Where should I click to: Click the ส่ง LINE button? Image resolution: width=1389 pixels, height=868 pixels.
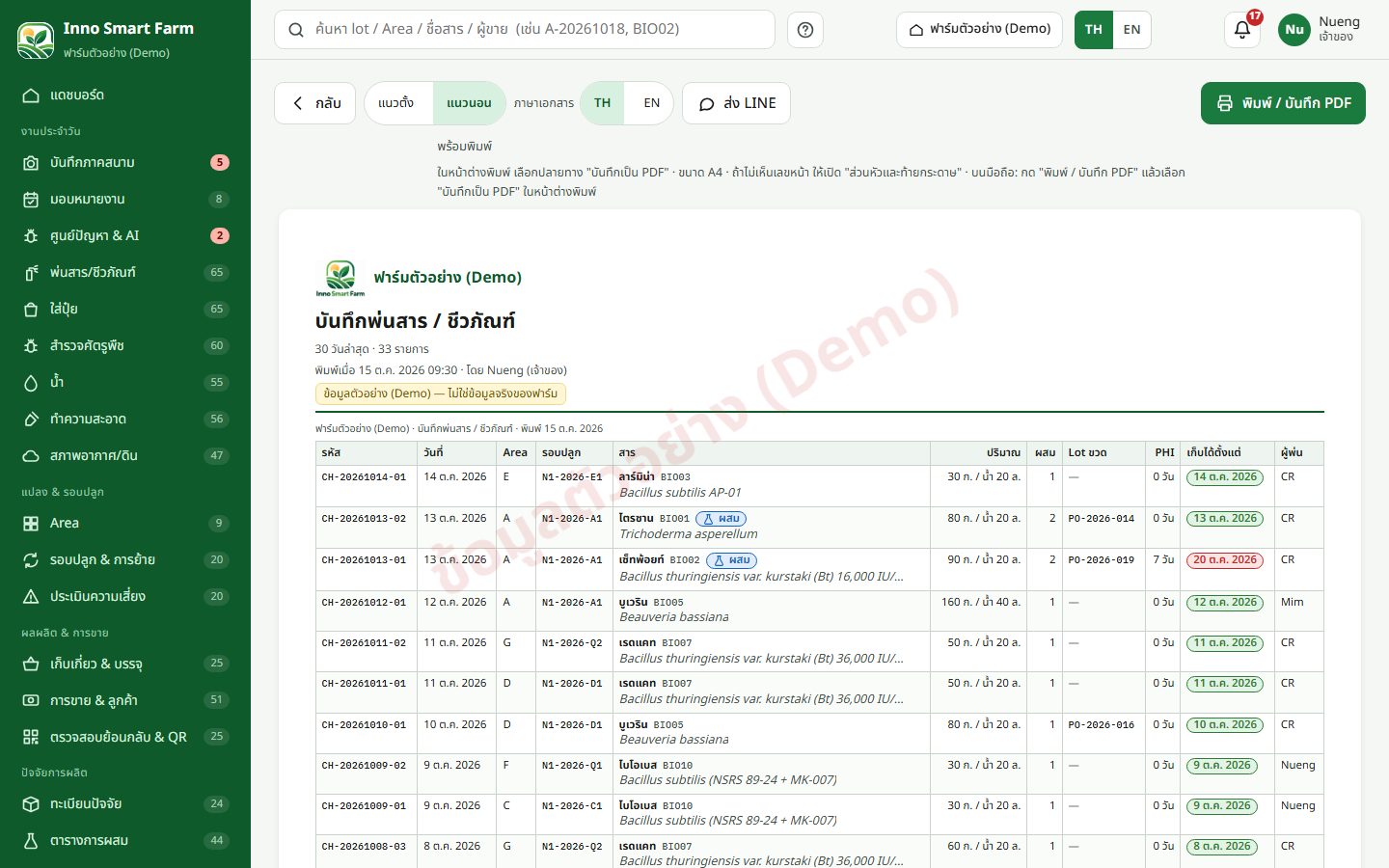(x=737, y=103)
